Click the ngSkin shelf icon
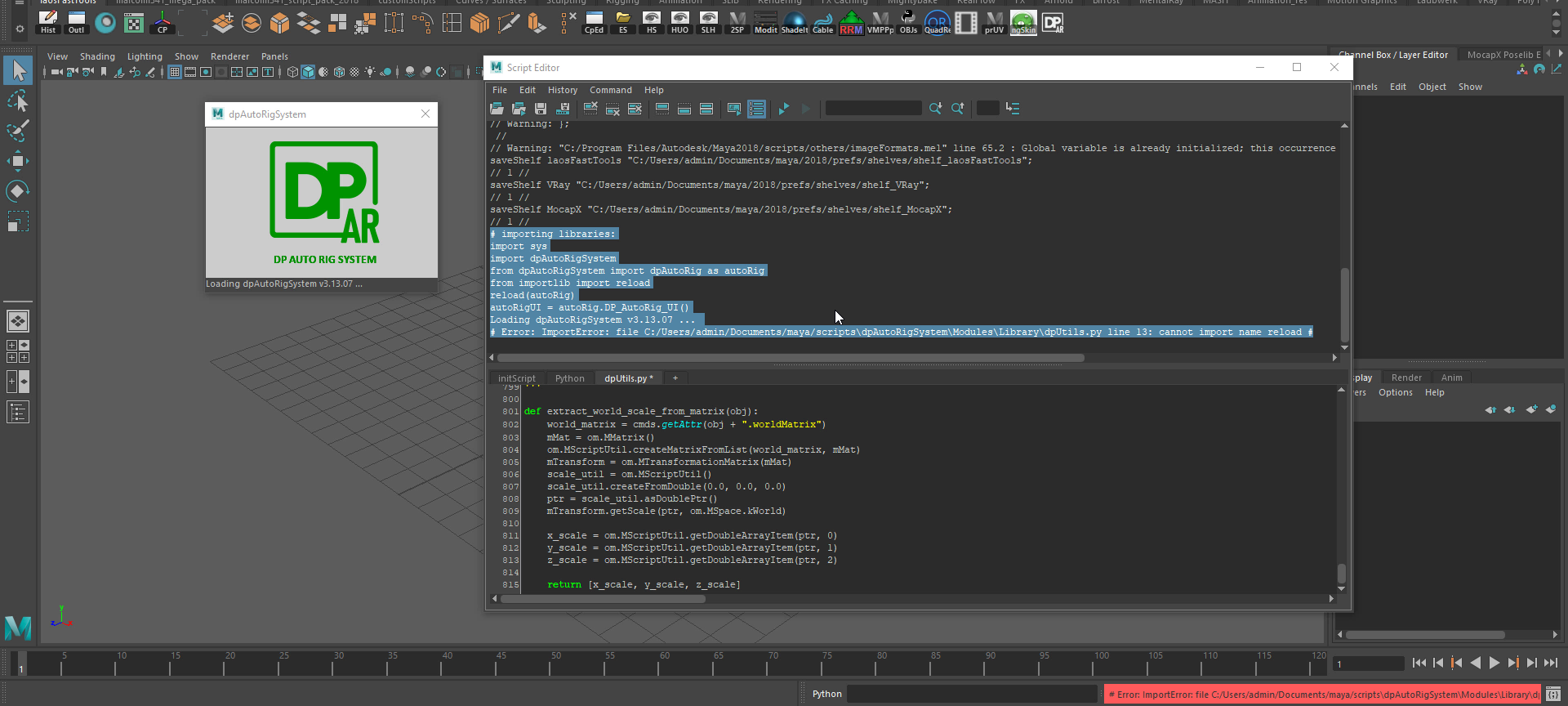The width and height of the screenshot is (1568, 706). click(1023, 23)
